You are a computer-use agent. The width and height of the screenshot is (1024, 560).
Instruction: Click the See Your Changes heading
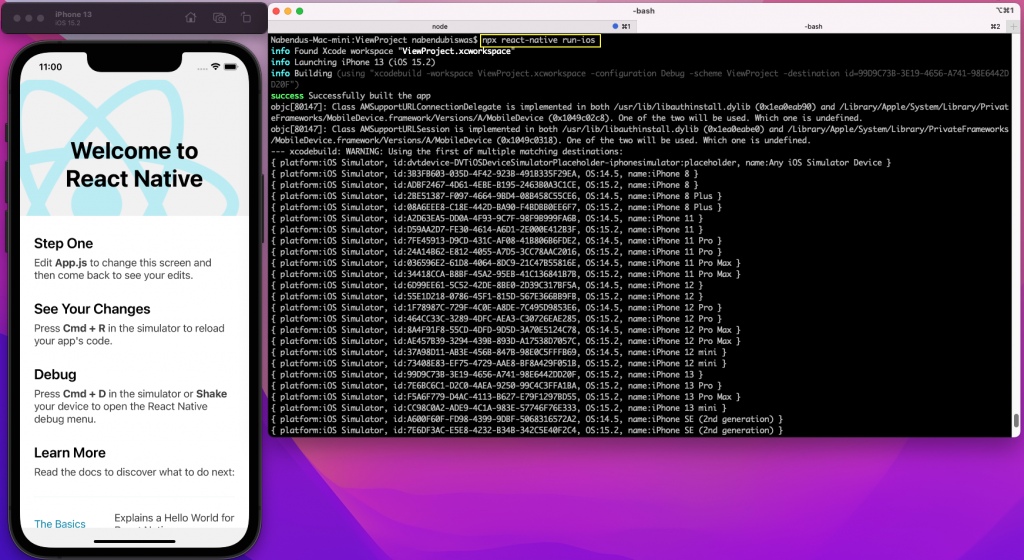(92, 309)
